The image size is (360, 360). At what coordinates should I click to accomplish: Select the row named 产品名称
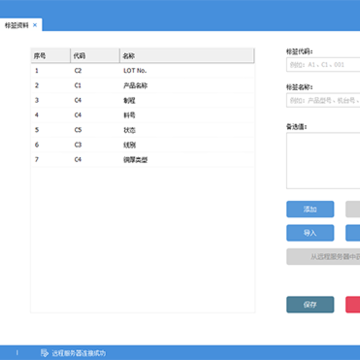point(143,86)
